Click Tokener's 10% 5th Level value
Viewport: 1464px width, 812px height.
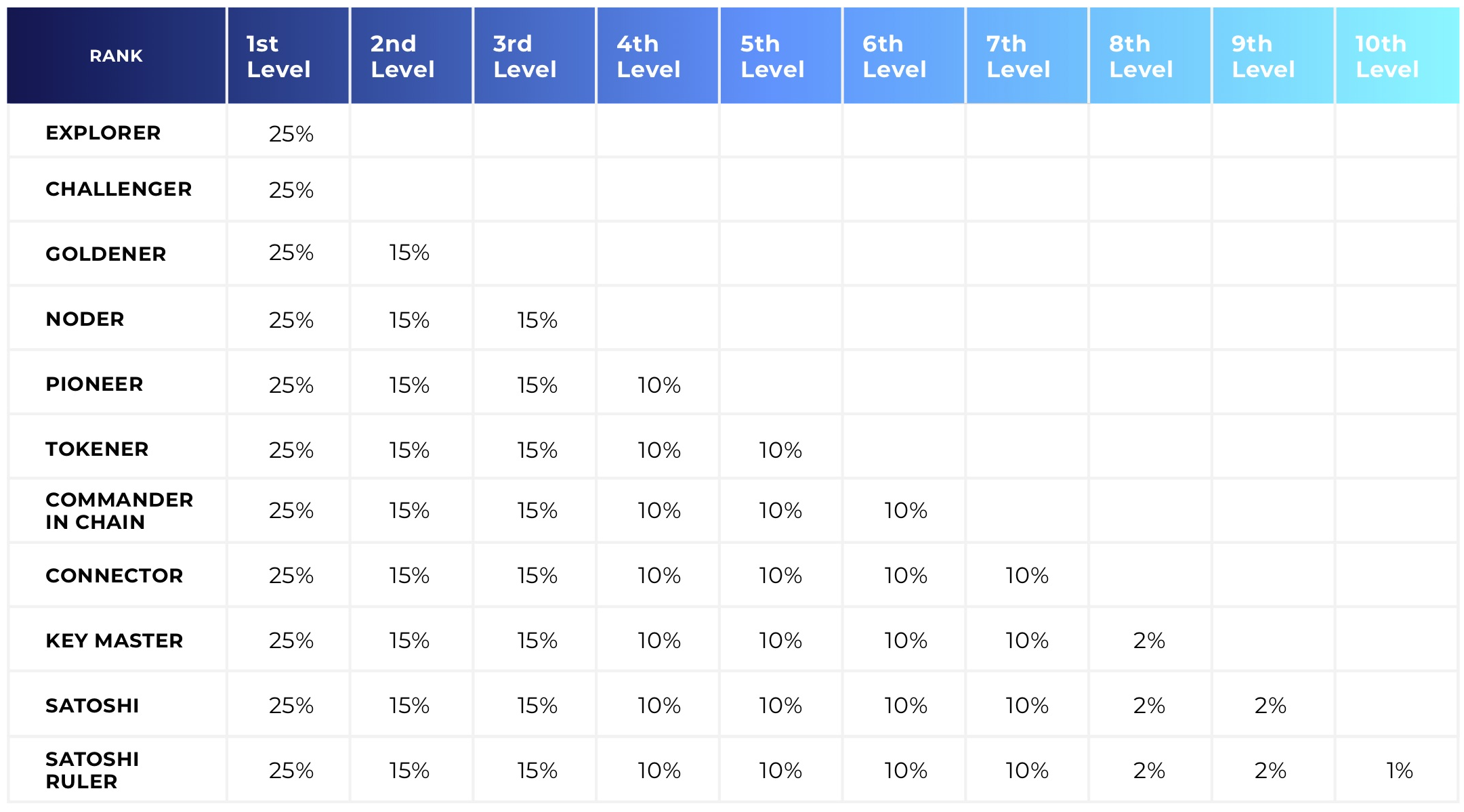[780, 450]
